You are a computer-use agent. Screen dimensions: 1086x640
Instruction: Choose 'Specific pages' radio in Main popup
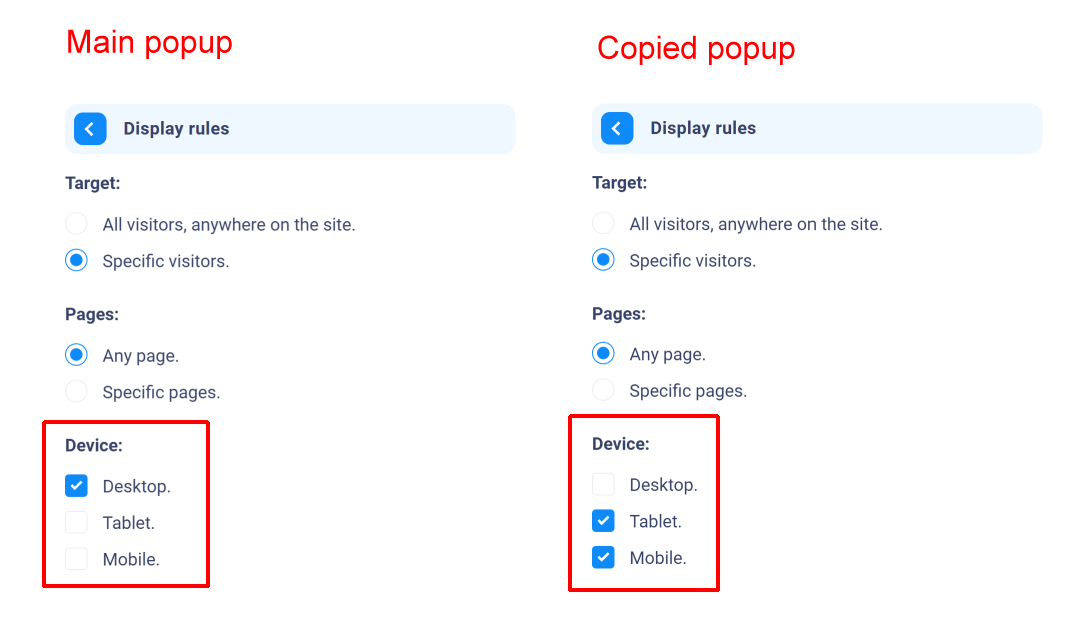coord(76,391)
